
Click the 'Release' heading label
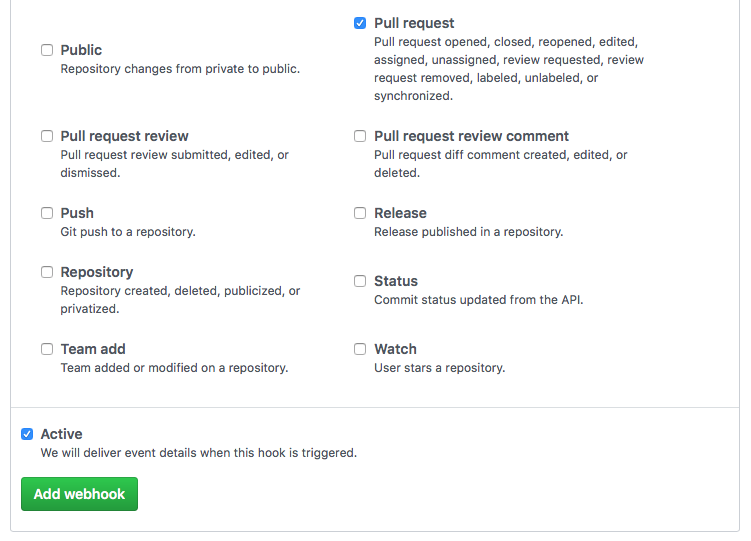click(x=400, y=213)
